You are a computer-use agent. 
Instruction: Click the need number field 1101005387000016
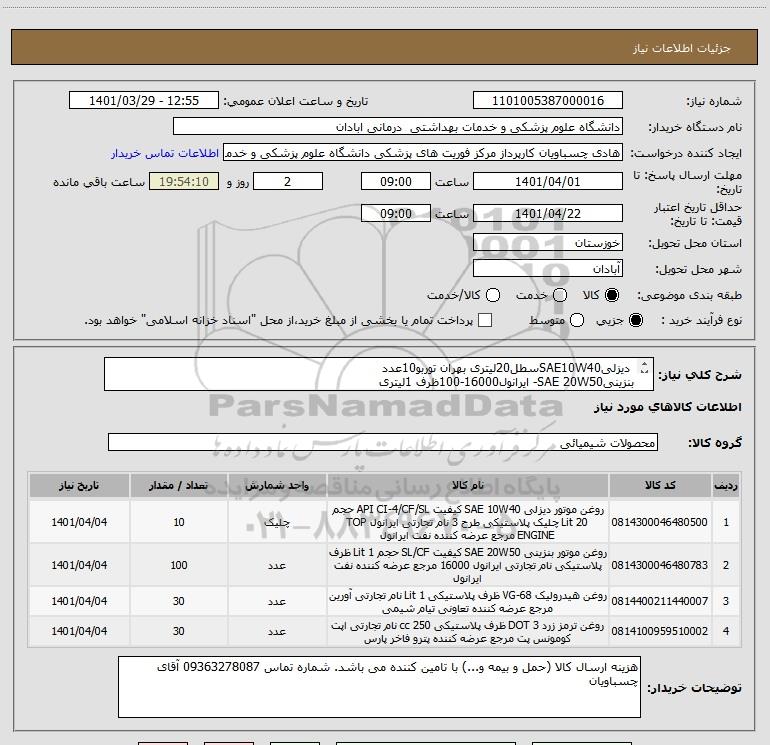coord(548,101)
